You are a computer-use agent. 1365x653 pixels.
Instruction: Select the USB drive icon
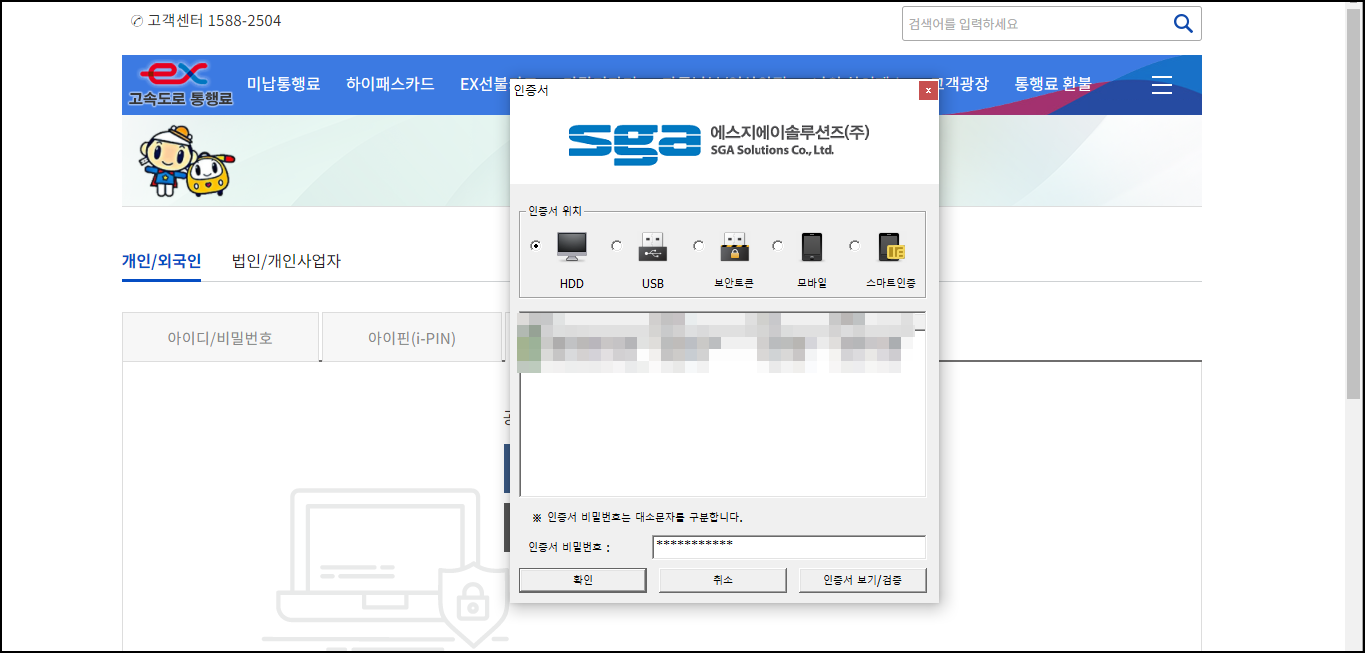pyautogui.click(x=653, y=247)
